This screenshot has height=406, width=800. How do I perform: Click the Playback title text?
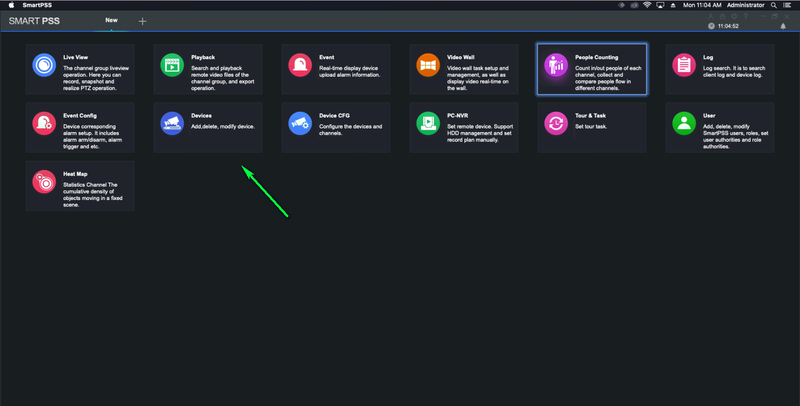pyautogui.click(x=203, y=58)
